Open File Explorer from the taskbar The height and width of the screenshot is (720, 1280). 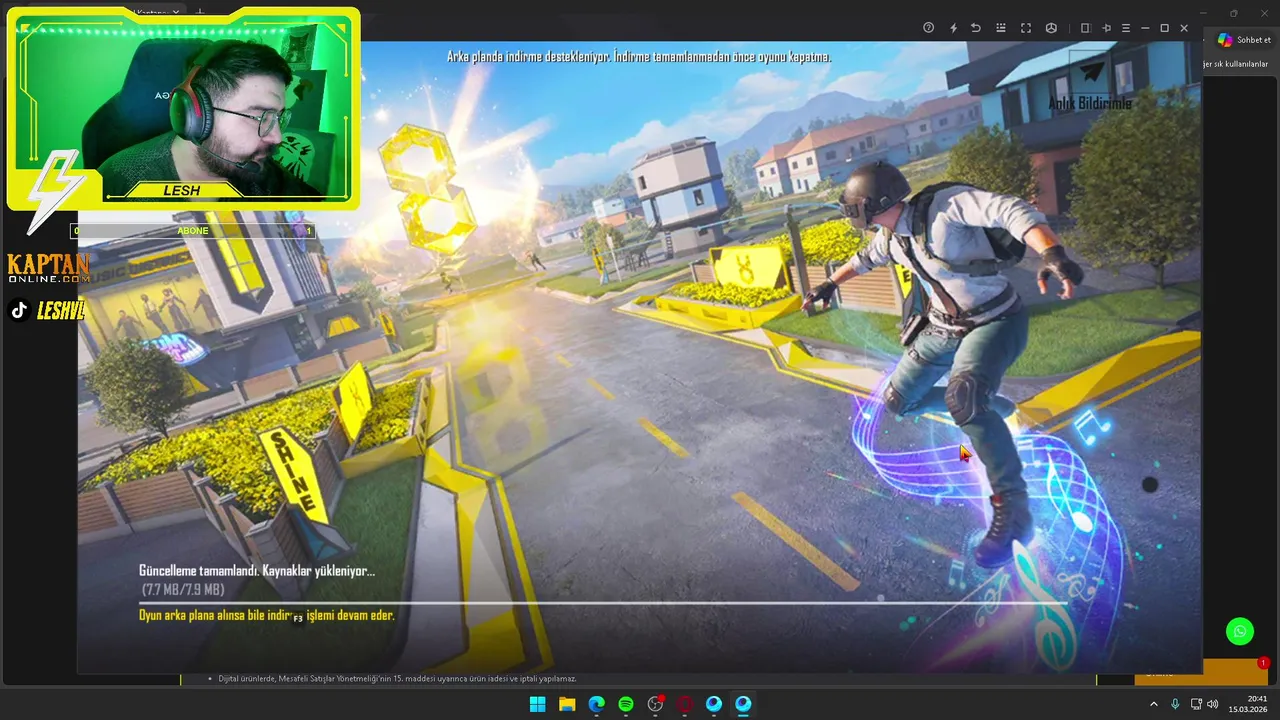pyautogui.click(x=567, y=704)
